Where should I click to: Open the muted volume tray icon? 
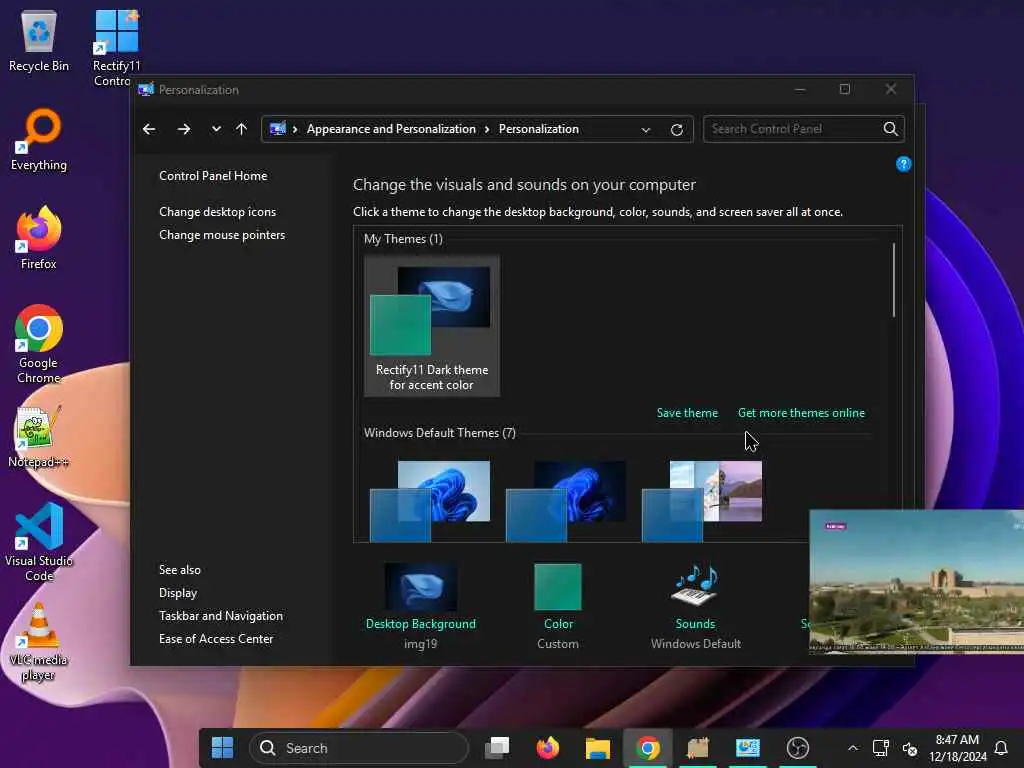[909, 748]
